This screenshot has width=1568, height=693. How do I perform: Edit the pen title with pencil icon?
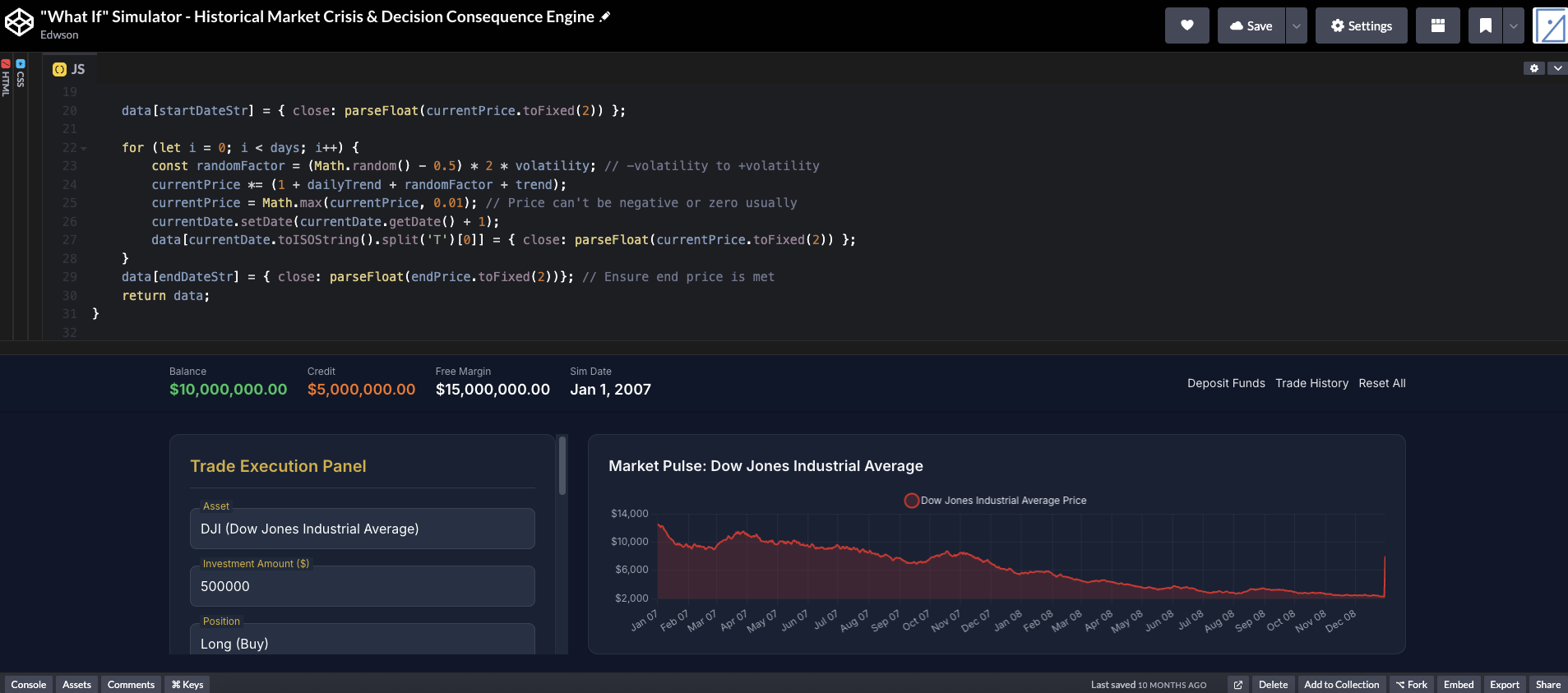pos(605,16)
